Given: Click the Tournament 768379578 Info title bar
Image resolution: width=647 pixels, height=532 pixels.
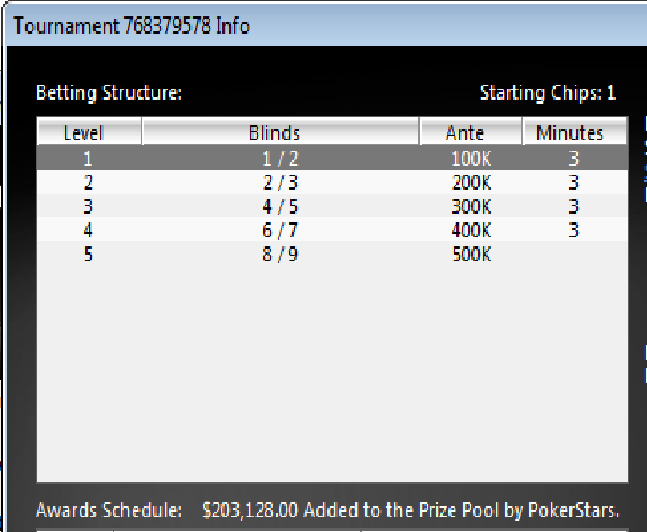Looking at the screenshot, I should 131,25.
